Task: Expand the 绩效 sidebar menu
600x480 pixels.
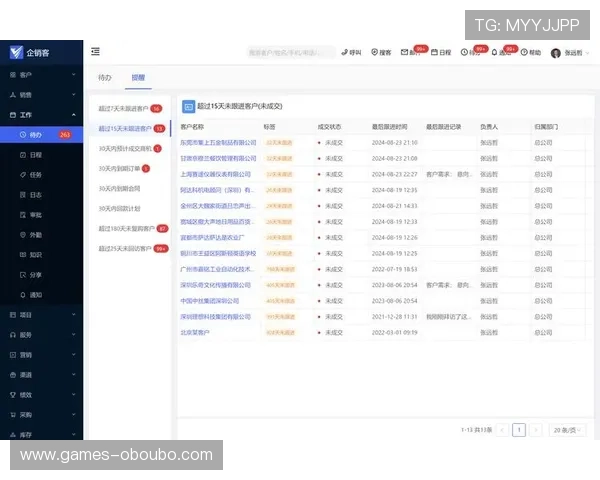Action: point(41,395)
